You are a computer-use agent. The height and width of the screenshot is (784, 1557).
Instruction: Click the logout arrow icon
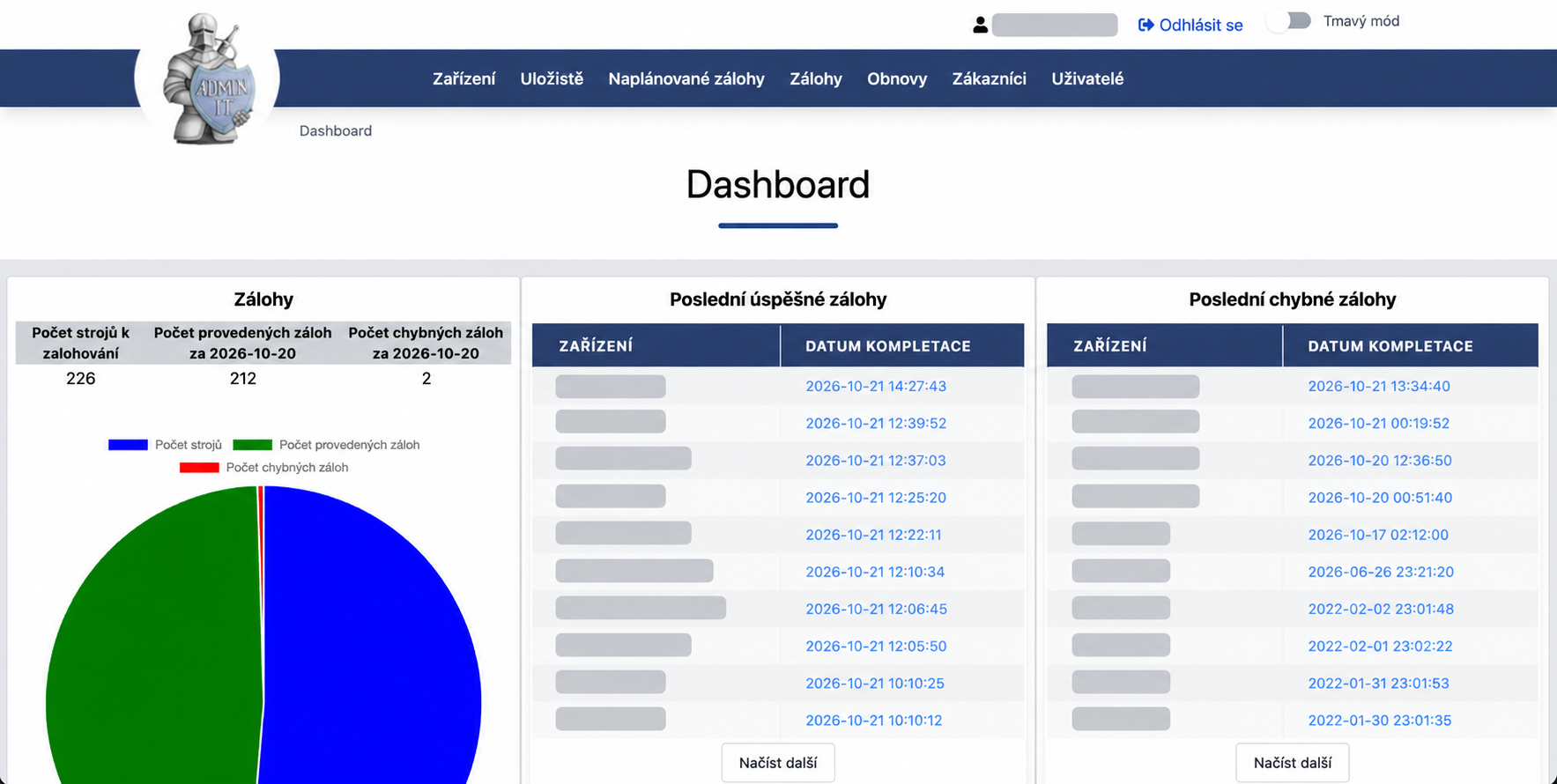pos(1146,25)
